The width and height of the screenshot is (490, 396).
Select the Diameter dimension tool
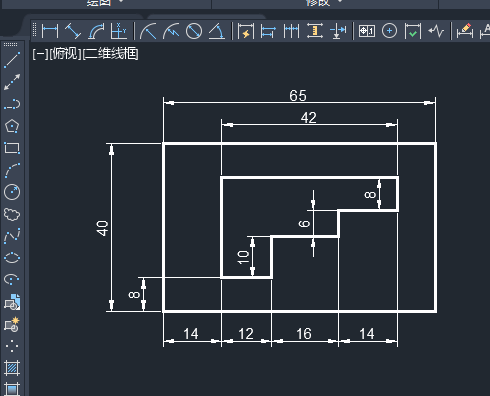click(194, 31)
